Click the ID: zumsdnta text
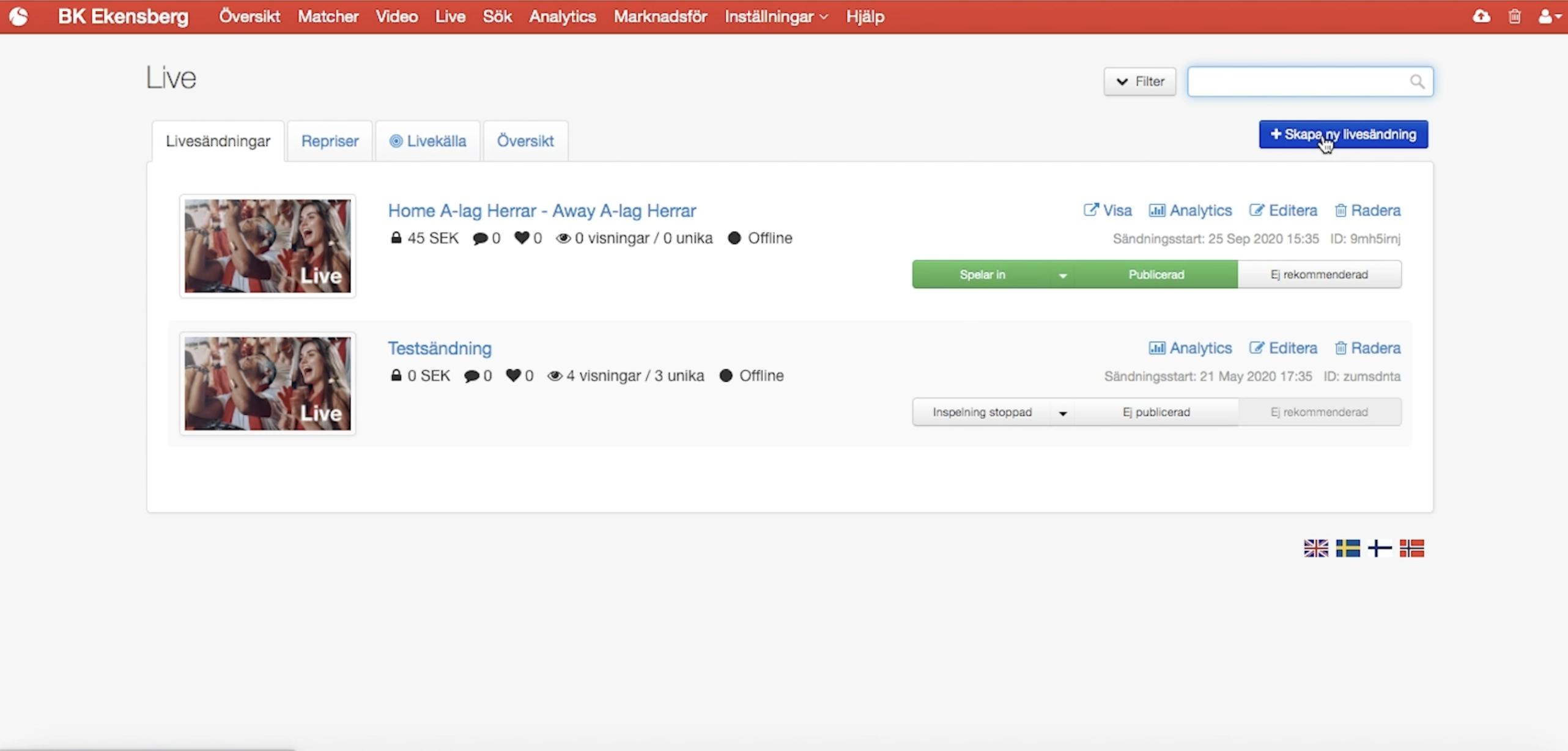This screenshot has width=1568, height=751. point(1362,377)
